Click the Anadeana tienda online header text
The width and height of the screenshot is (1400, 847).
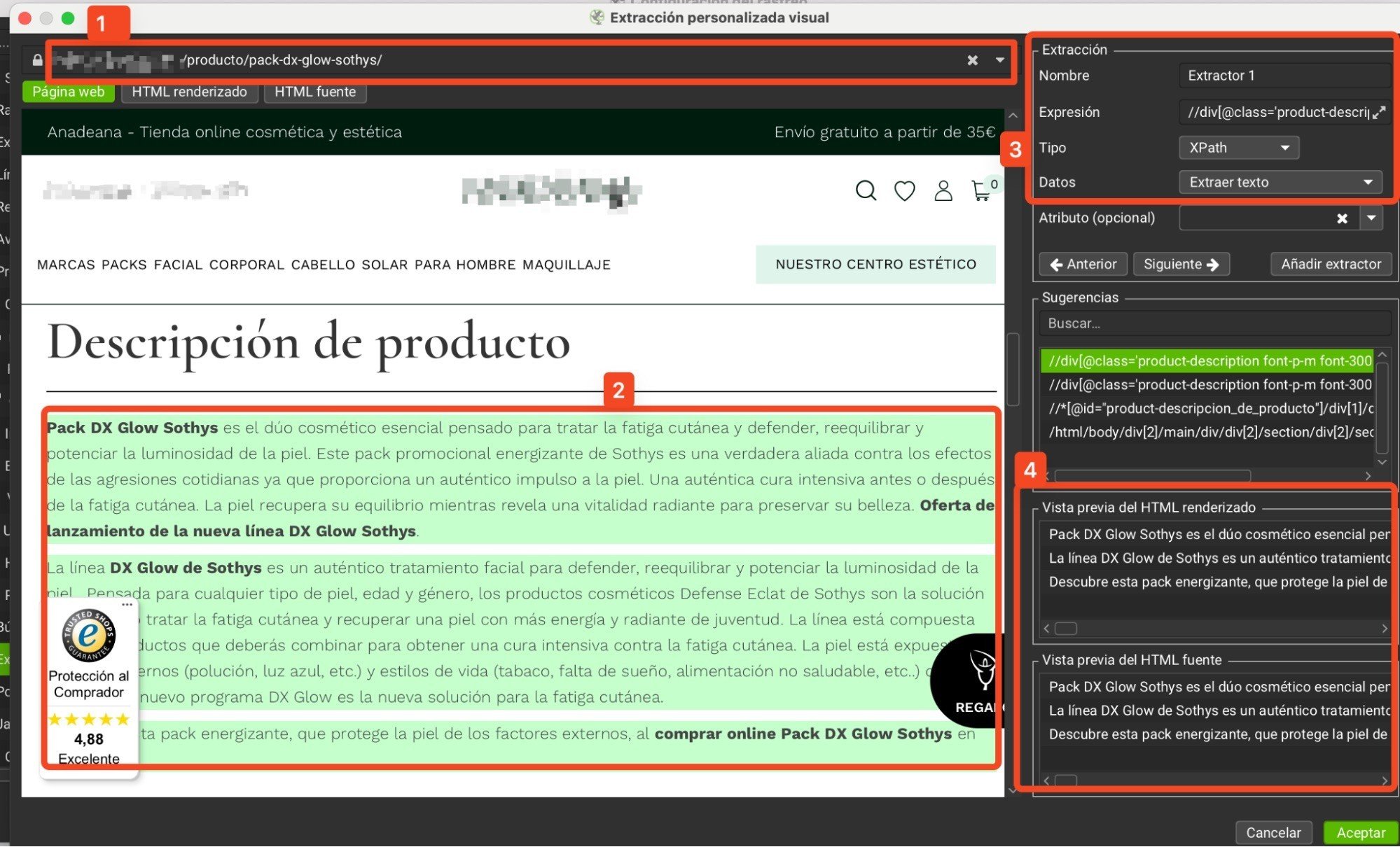click(x=224, y=132)
